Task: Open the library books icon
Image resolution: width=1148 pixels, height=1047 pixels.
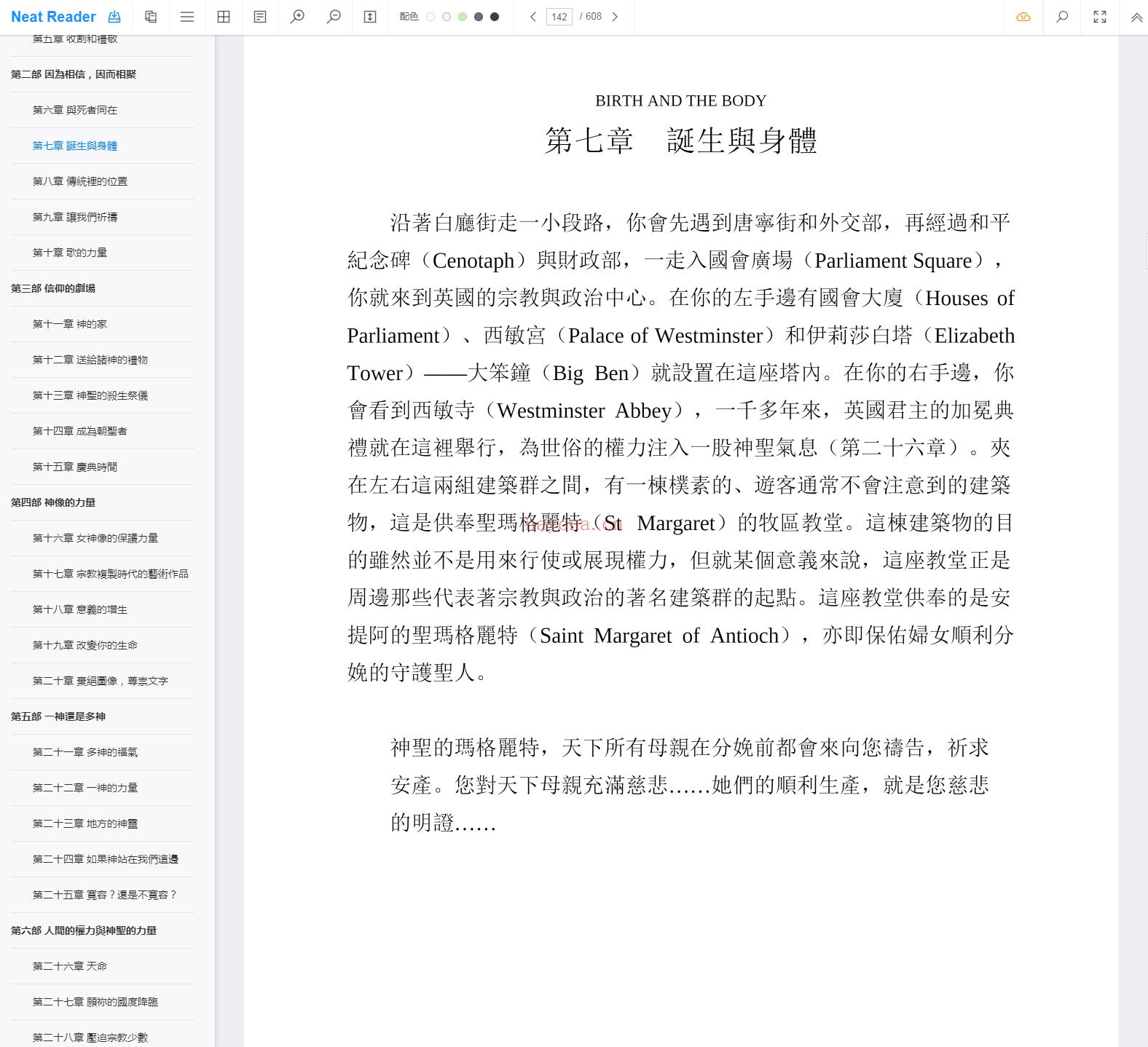Action: pos(151,17)
